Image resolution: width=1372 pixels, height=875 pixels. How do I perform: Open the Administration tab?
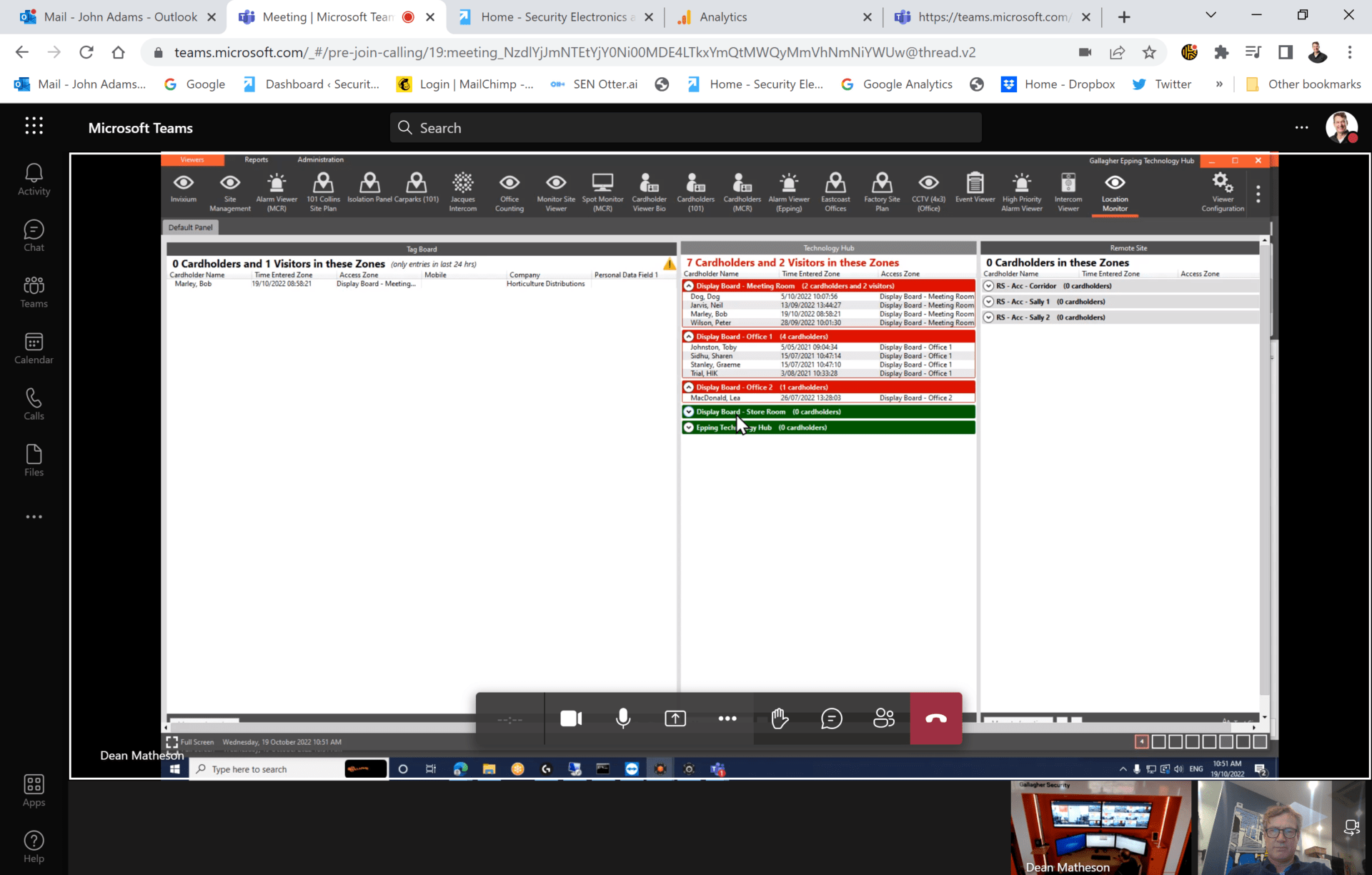click(320, 159)
